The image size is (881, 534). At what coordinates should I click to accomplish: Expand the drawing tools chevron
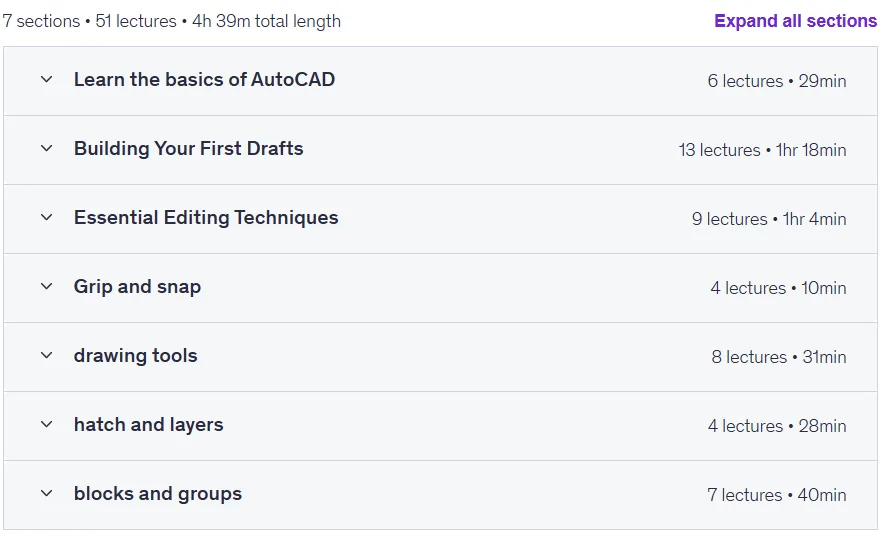(x=47, y=356)
